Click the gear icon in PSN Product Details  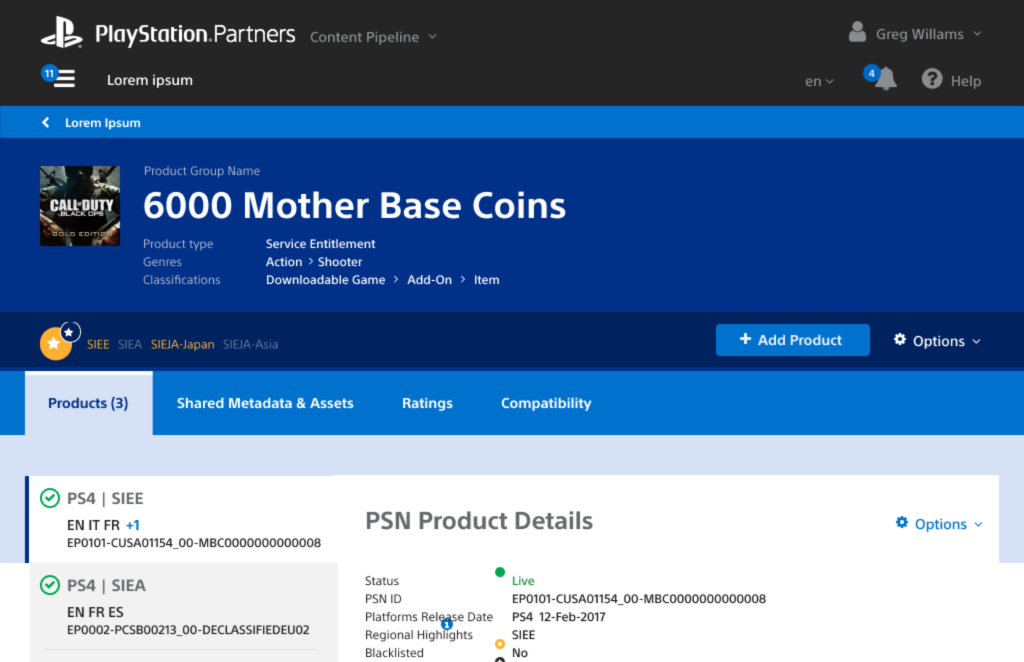click(x=901, y=522)
